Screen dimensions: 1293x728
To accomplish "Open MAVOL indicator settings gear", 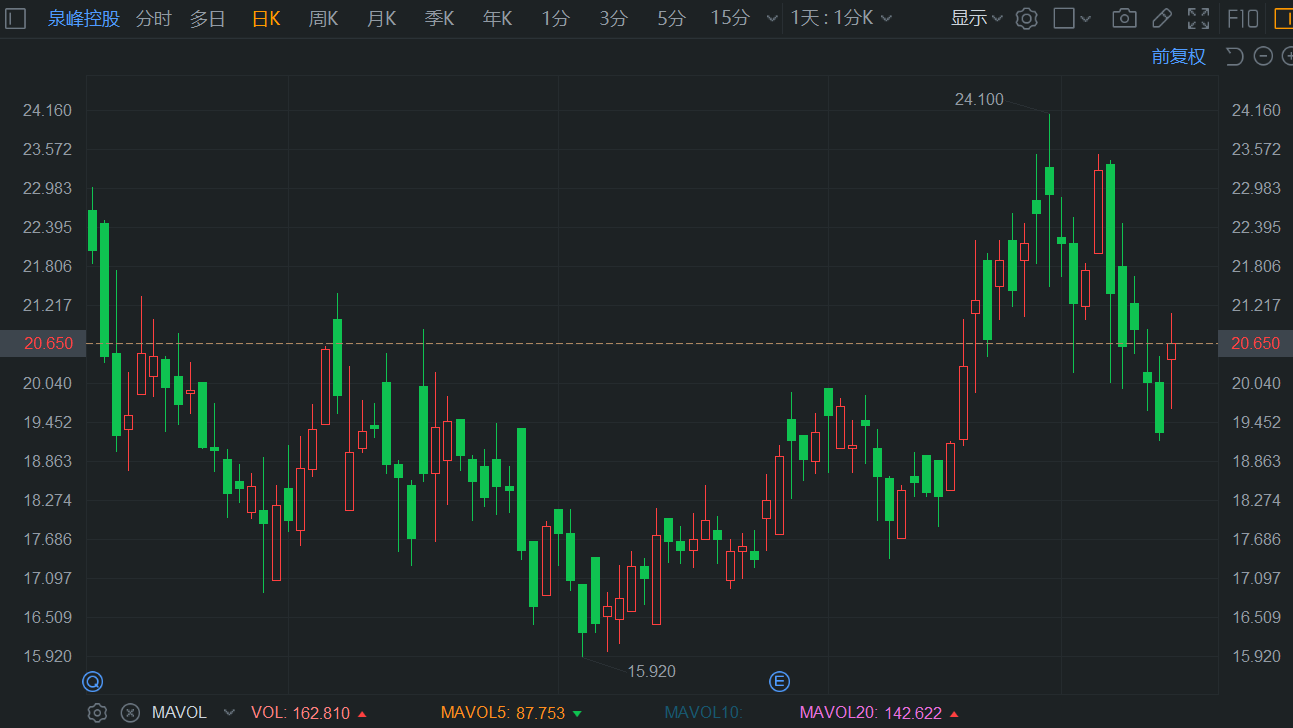I will click(97, 713).
